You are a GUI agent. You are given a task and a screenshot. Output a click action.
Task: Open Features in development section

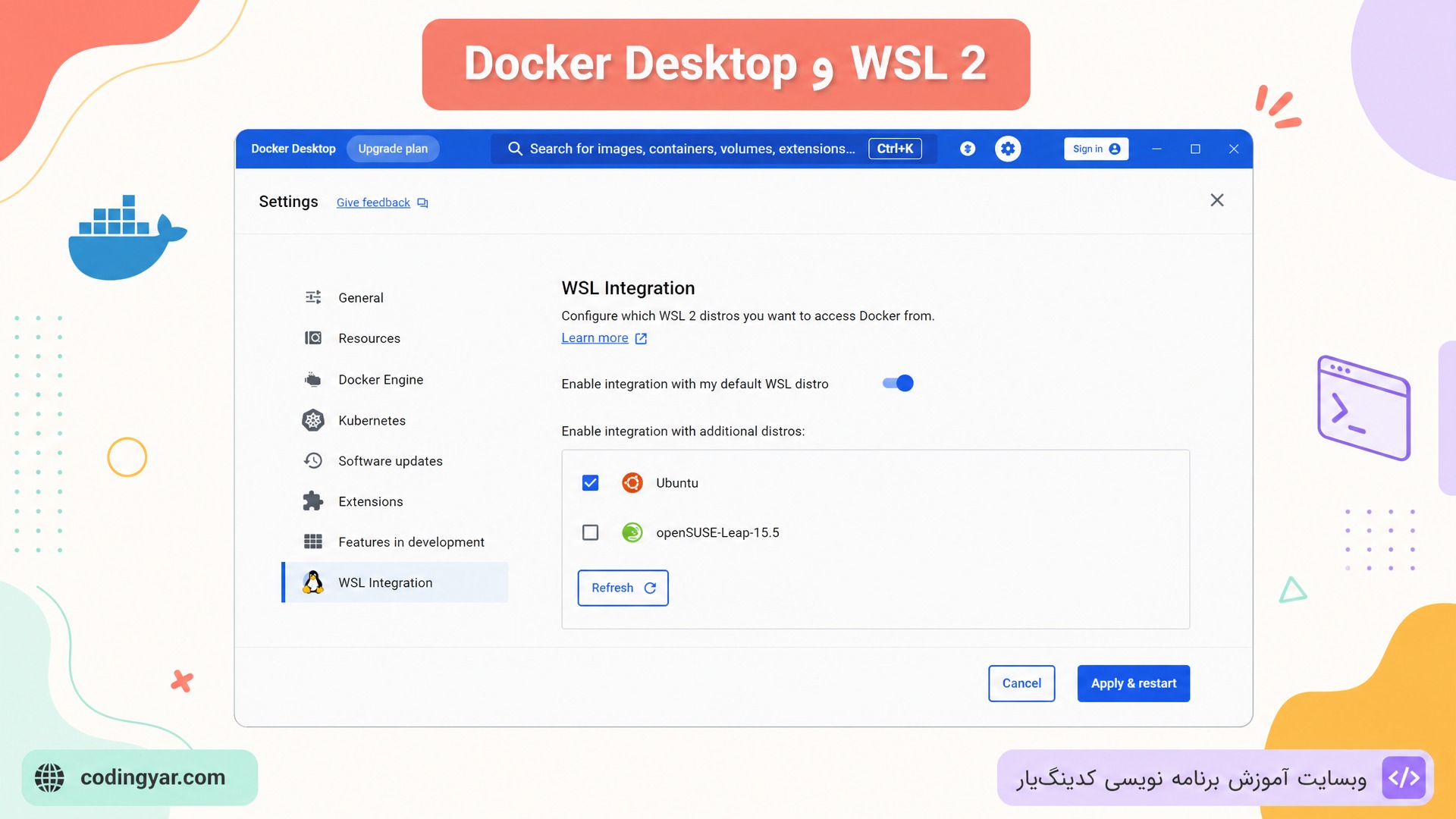click(x=394, y=541)
